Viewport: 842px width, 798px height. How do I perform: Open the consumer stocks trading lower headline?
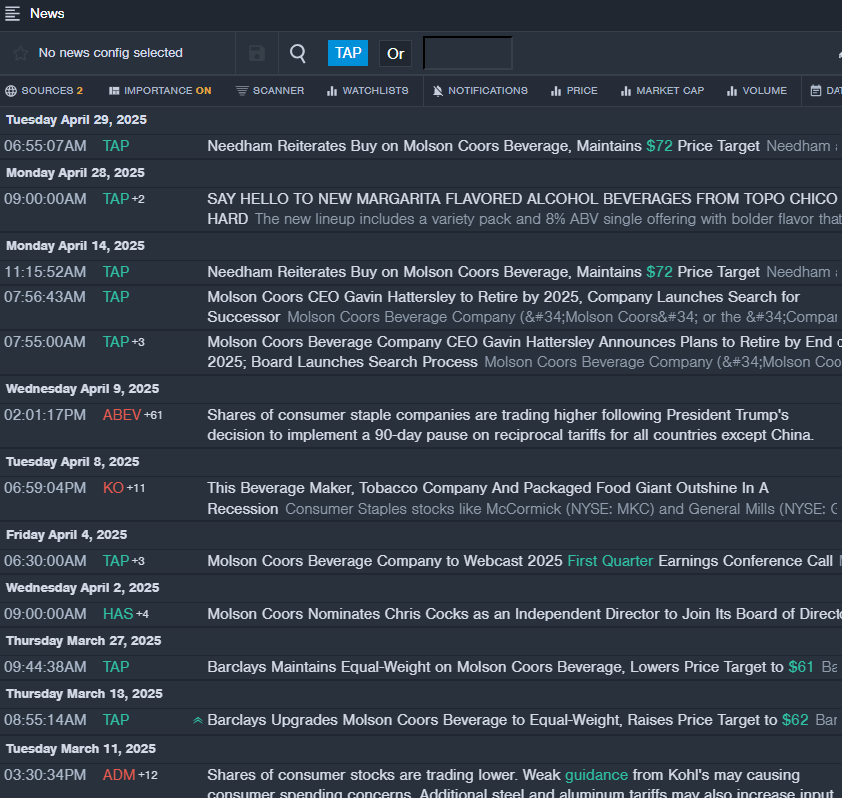point(521,785)
